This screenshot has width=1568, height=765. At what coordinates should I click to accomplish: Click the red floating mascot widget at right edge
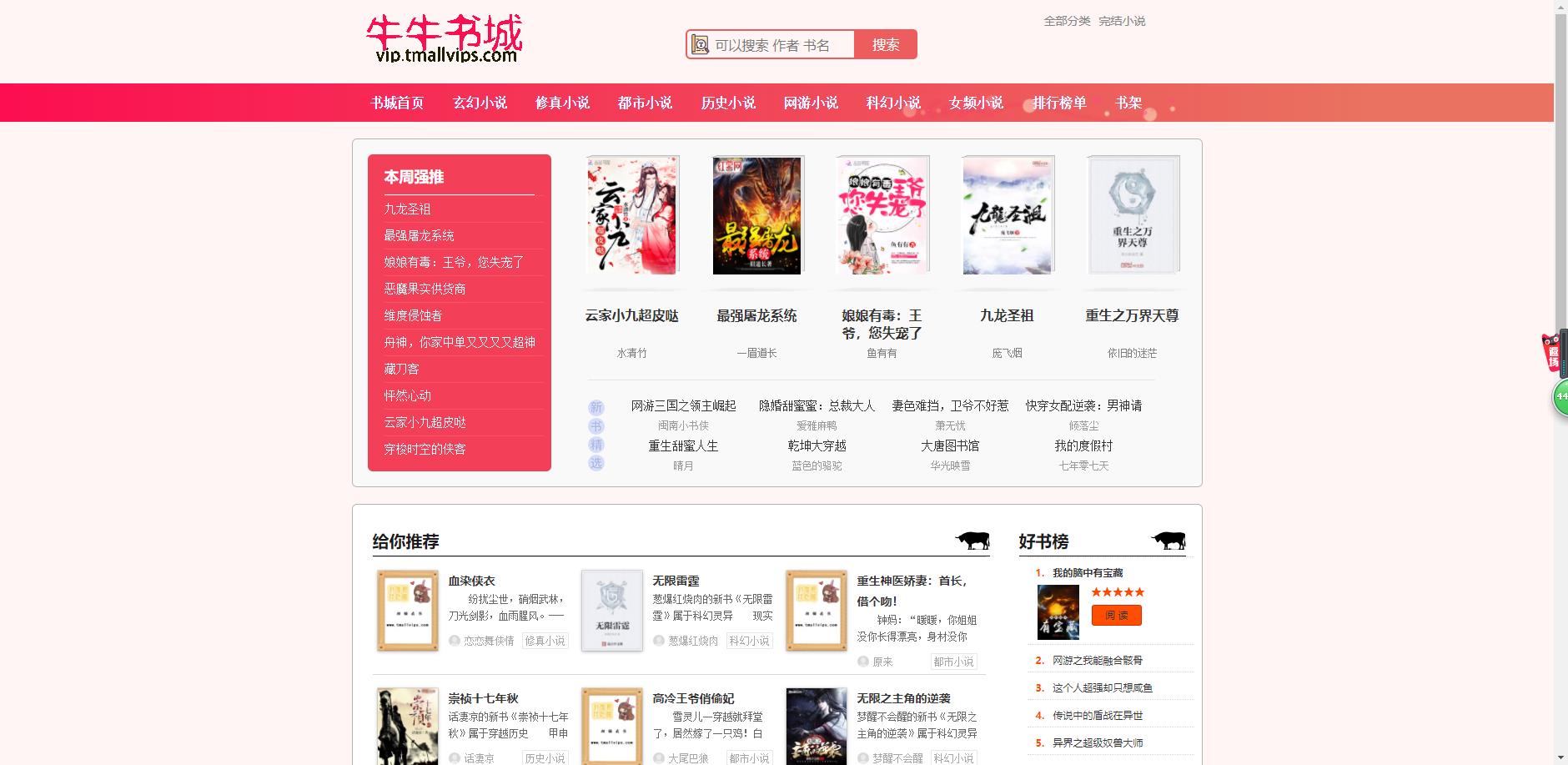[1551, 353]
